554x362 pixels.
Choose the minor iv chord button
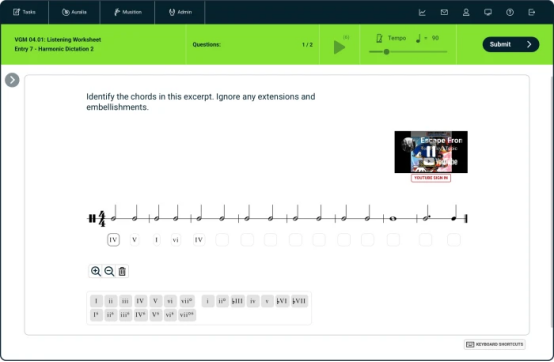point(253,301)
